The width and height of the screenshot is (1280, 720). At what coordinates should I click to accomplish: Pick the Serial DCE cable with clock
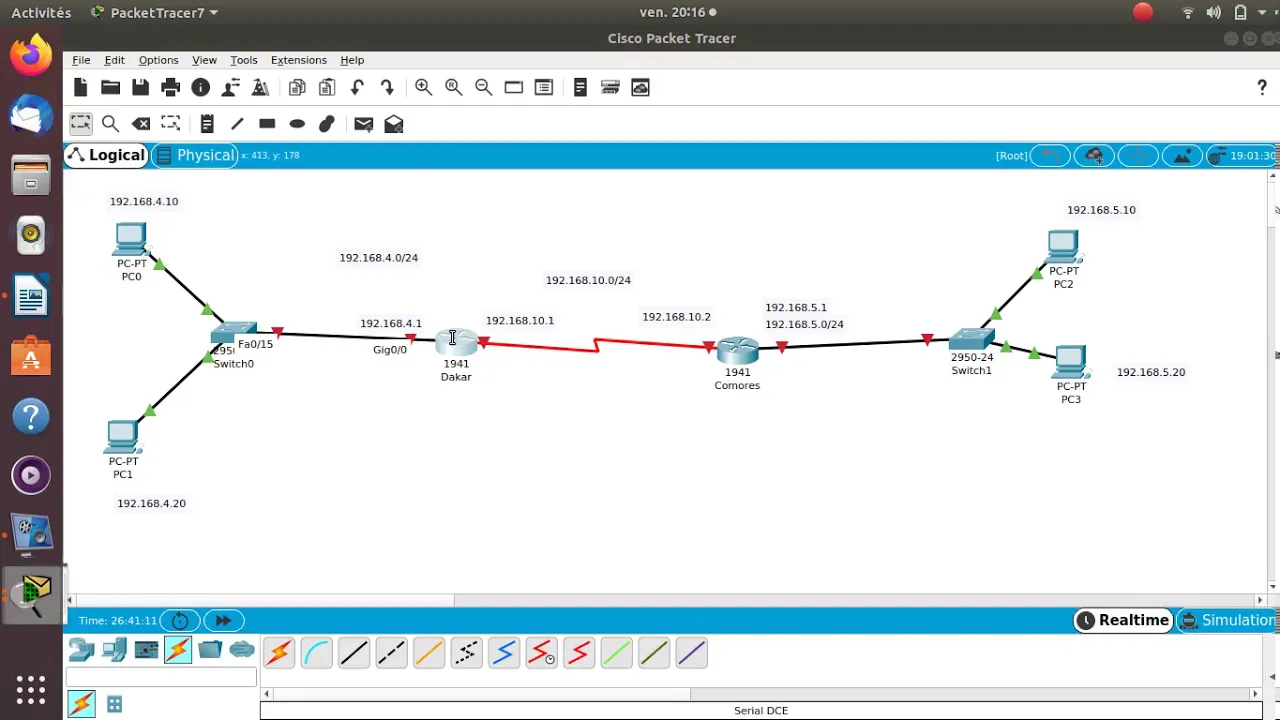tap(542, 654)
